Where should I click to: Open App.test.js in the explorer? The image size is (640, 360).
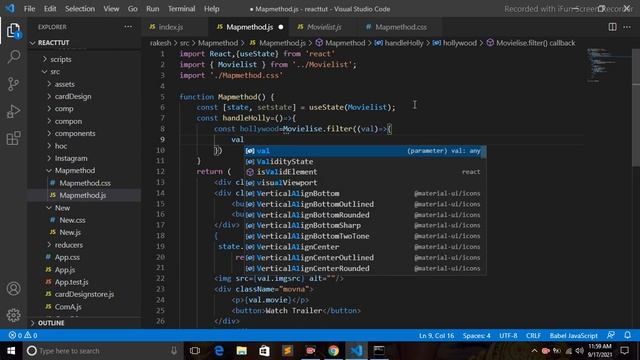click(x=71, y=282)
